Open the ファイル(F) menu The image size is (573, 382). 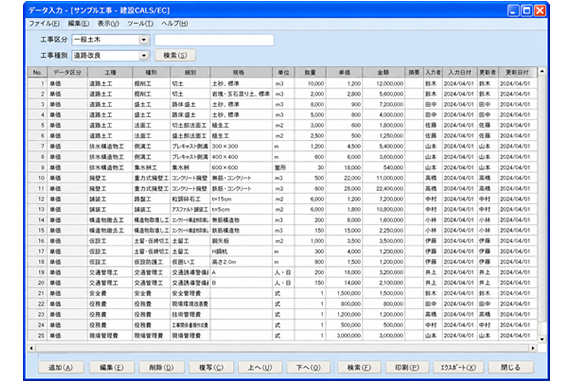(44, 24)
